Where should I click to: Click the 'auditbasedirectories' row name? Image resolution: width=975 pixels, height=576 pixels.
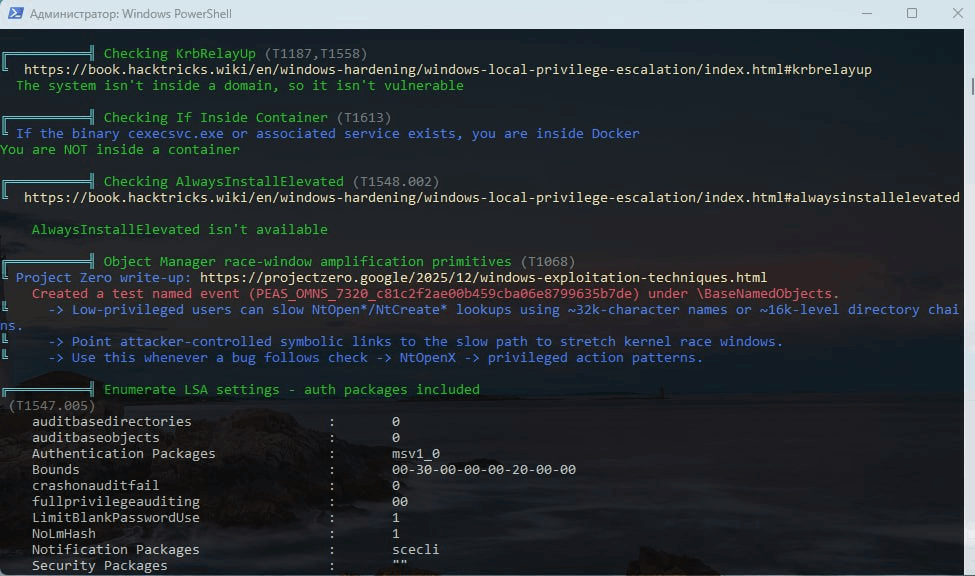tap(112, 422)
